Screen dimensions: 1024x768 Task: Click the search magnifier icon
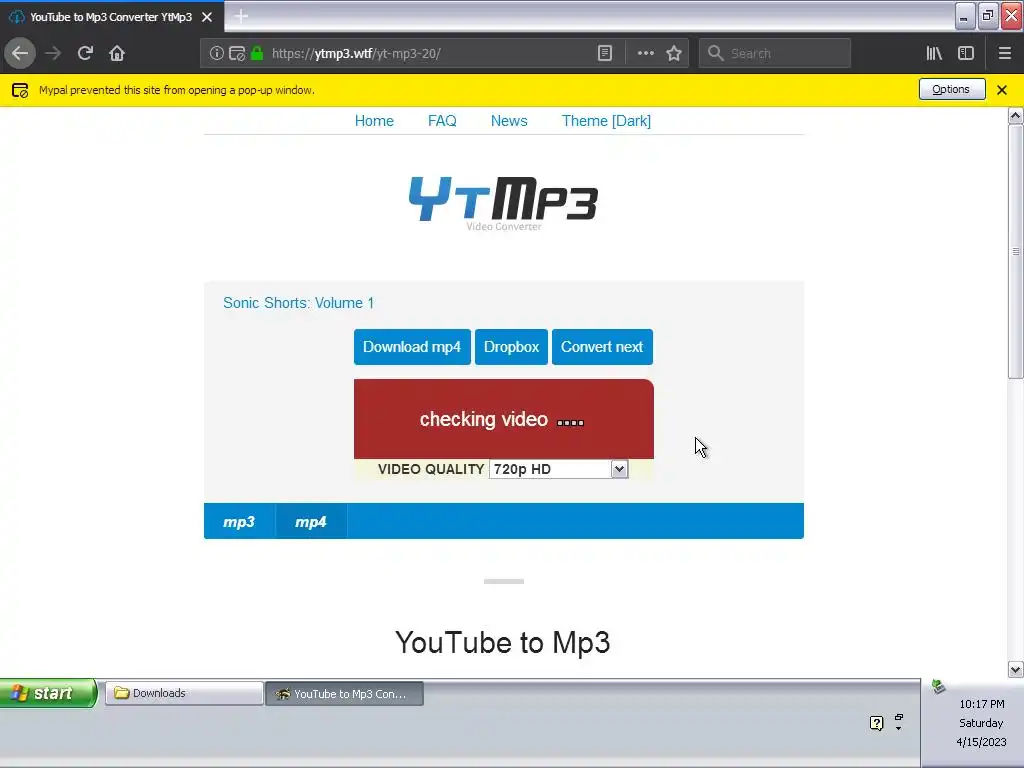click(x=716, y=53)
